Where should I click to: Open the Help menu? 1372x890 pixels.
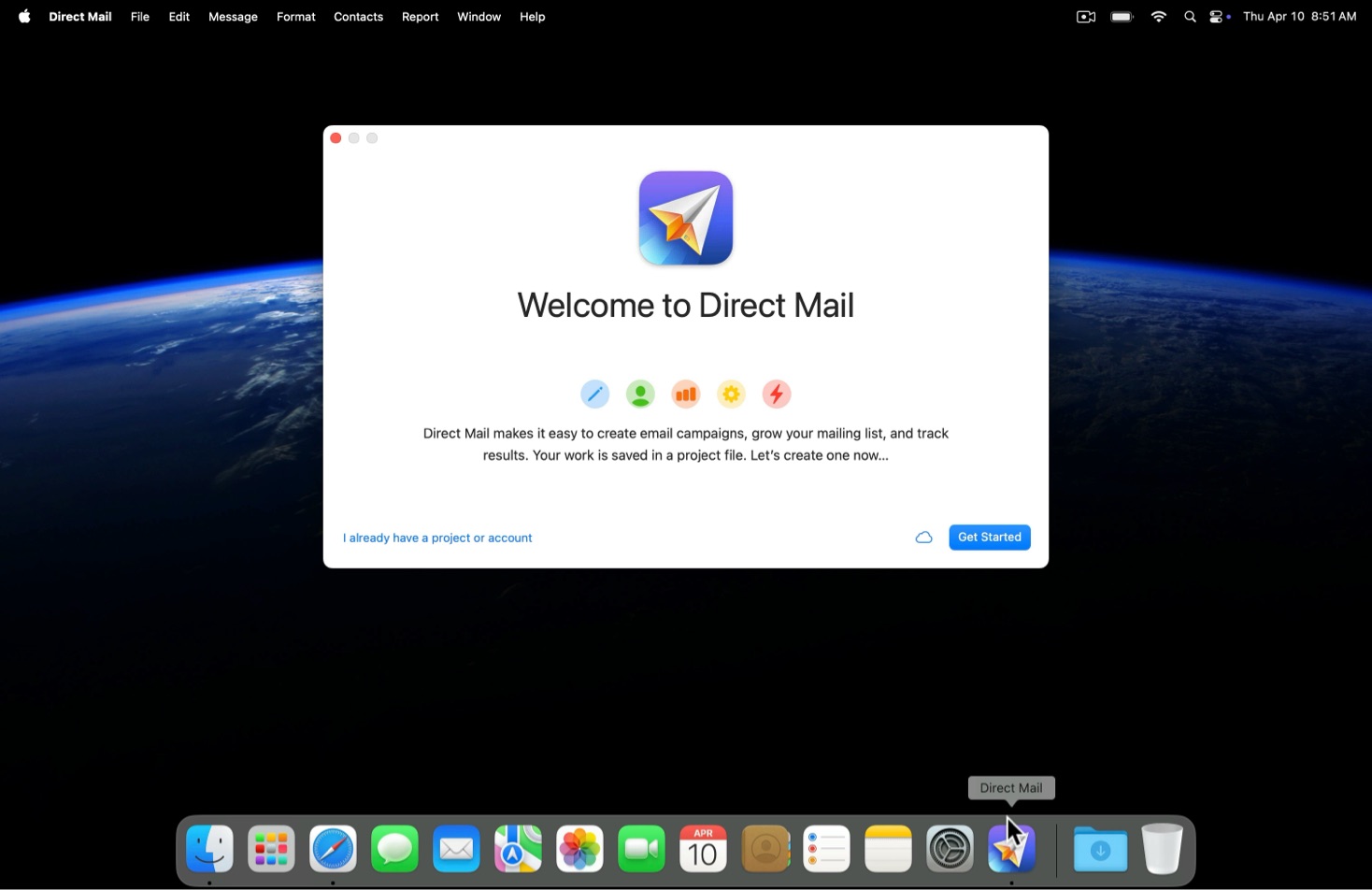(532, 17)
